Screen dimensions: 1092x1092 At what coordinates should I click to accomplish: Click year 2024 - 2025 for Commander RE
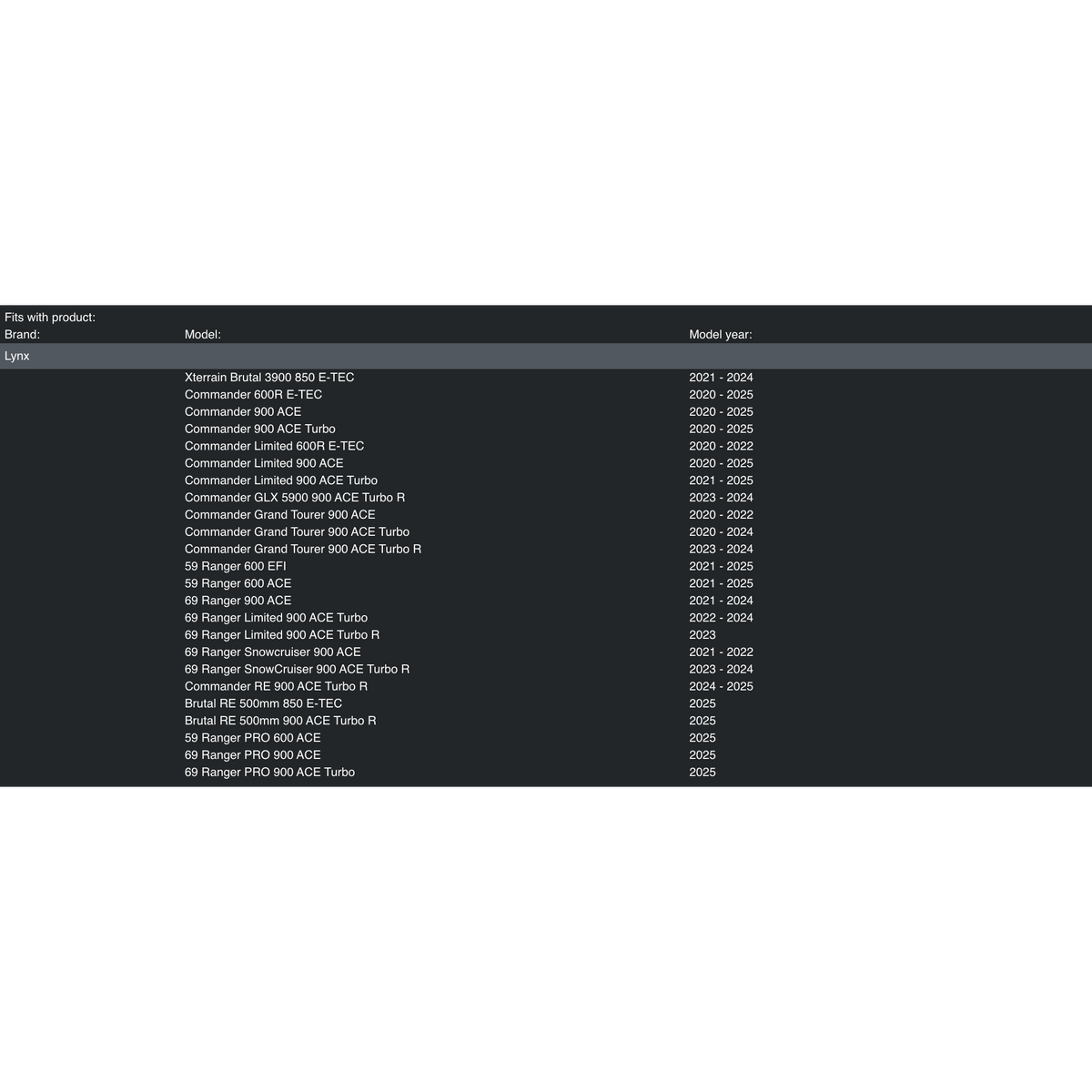click(x=721, y=687)
